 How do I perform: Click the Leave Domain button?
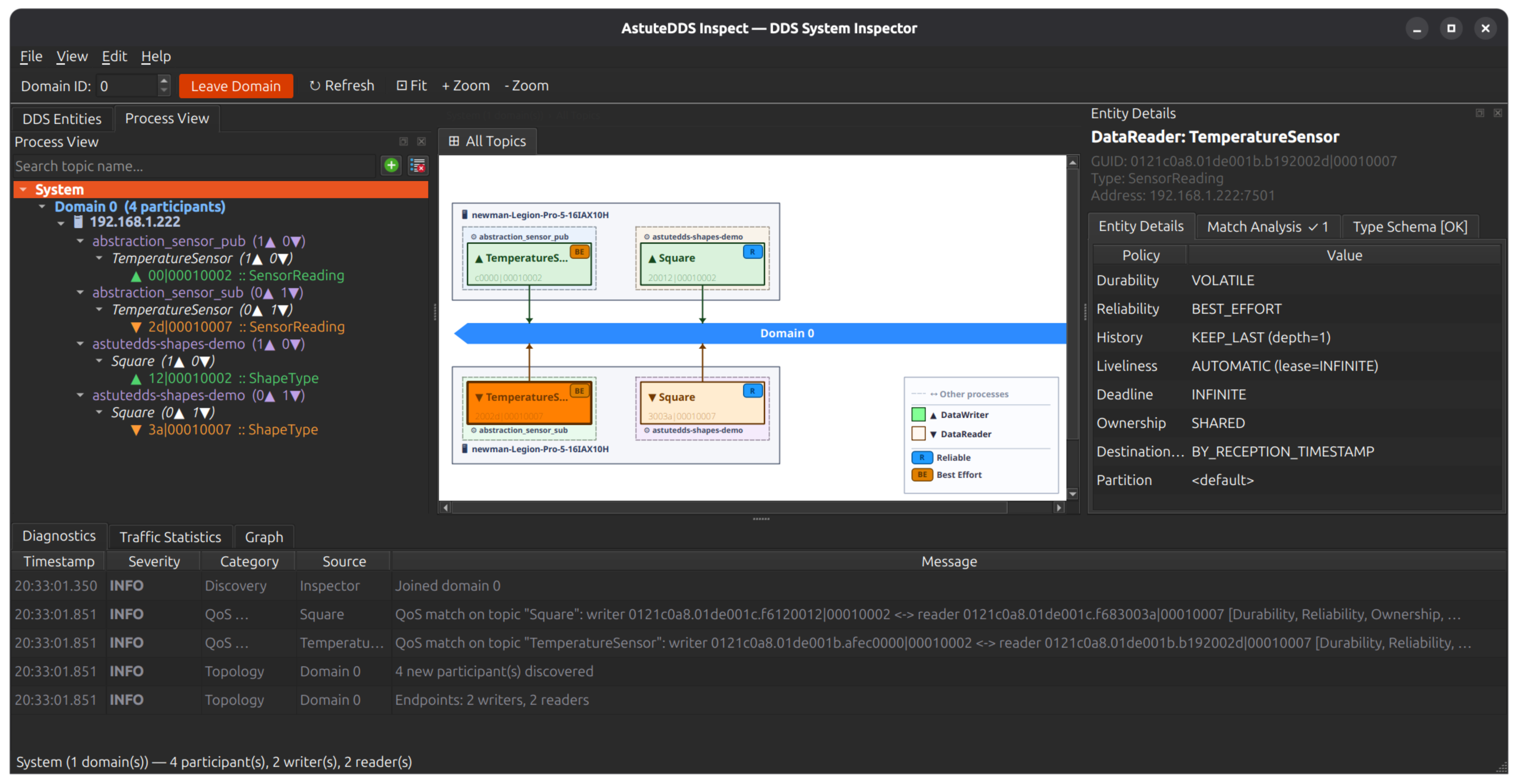point(236,86)
